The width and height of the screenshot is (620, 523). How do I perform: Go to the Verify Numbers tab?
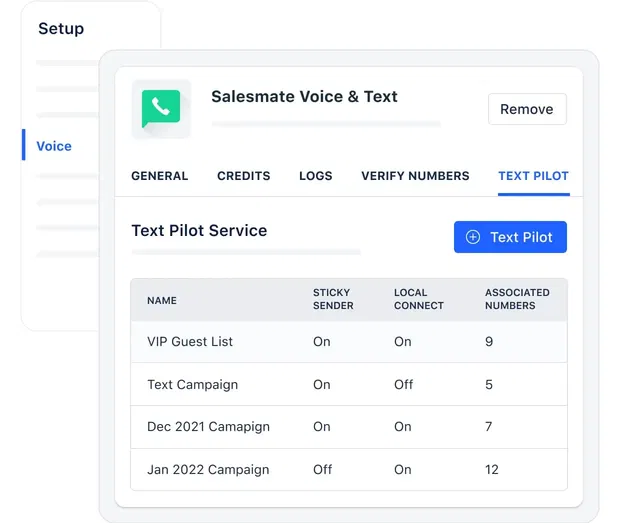(415, 176)
